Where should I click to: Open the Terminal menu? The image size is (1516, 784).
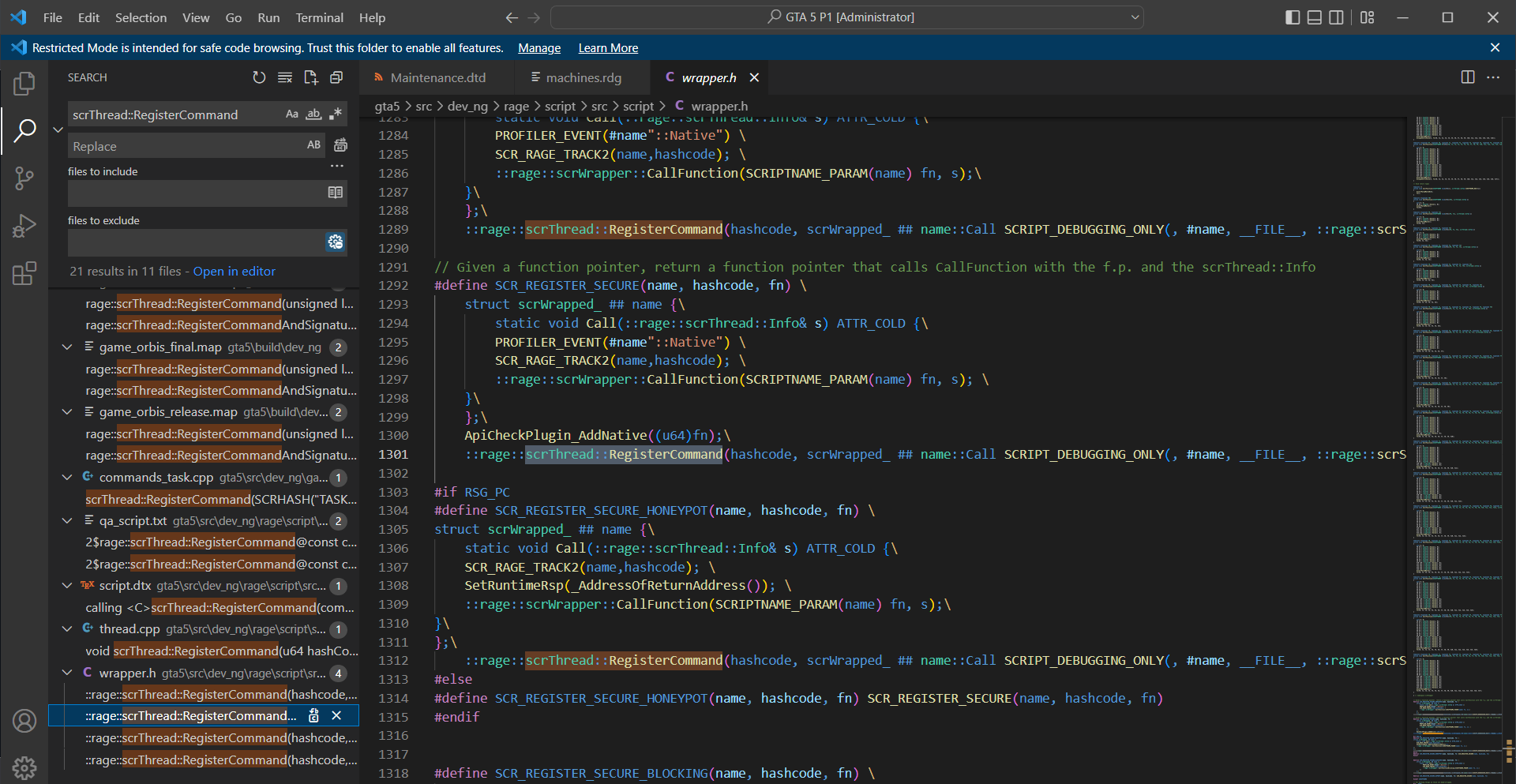tap(319, 17)
